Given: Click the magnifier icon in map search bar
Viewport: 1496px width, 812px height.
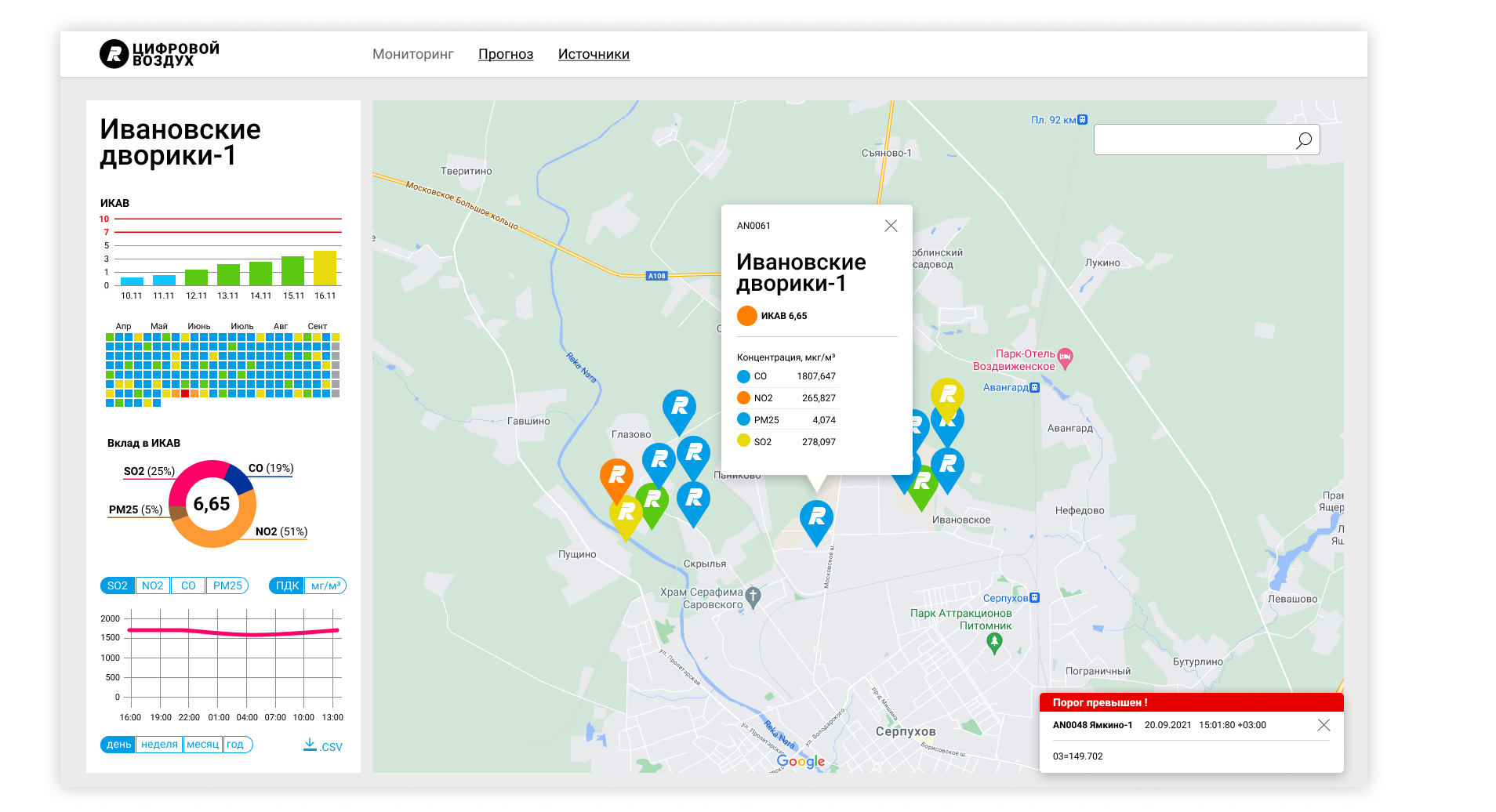Looking at the screenshot, I should tap(1304, 140).
